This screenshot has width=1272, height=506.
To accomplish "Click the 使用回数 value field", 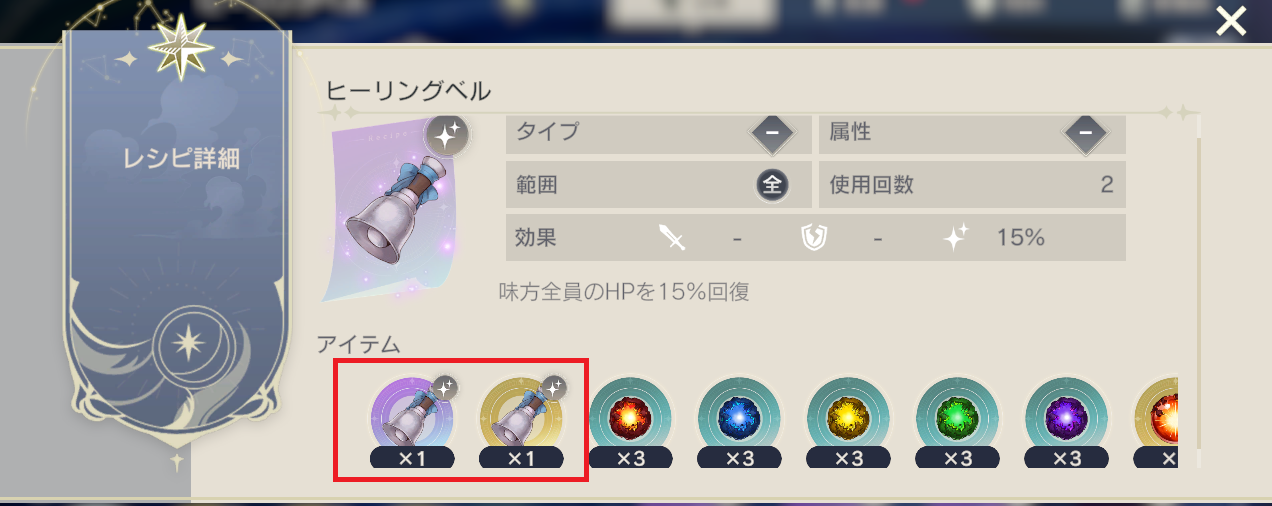I will [972, 185].
